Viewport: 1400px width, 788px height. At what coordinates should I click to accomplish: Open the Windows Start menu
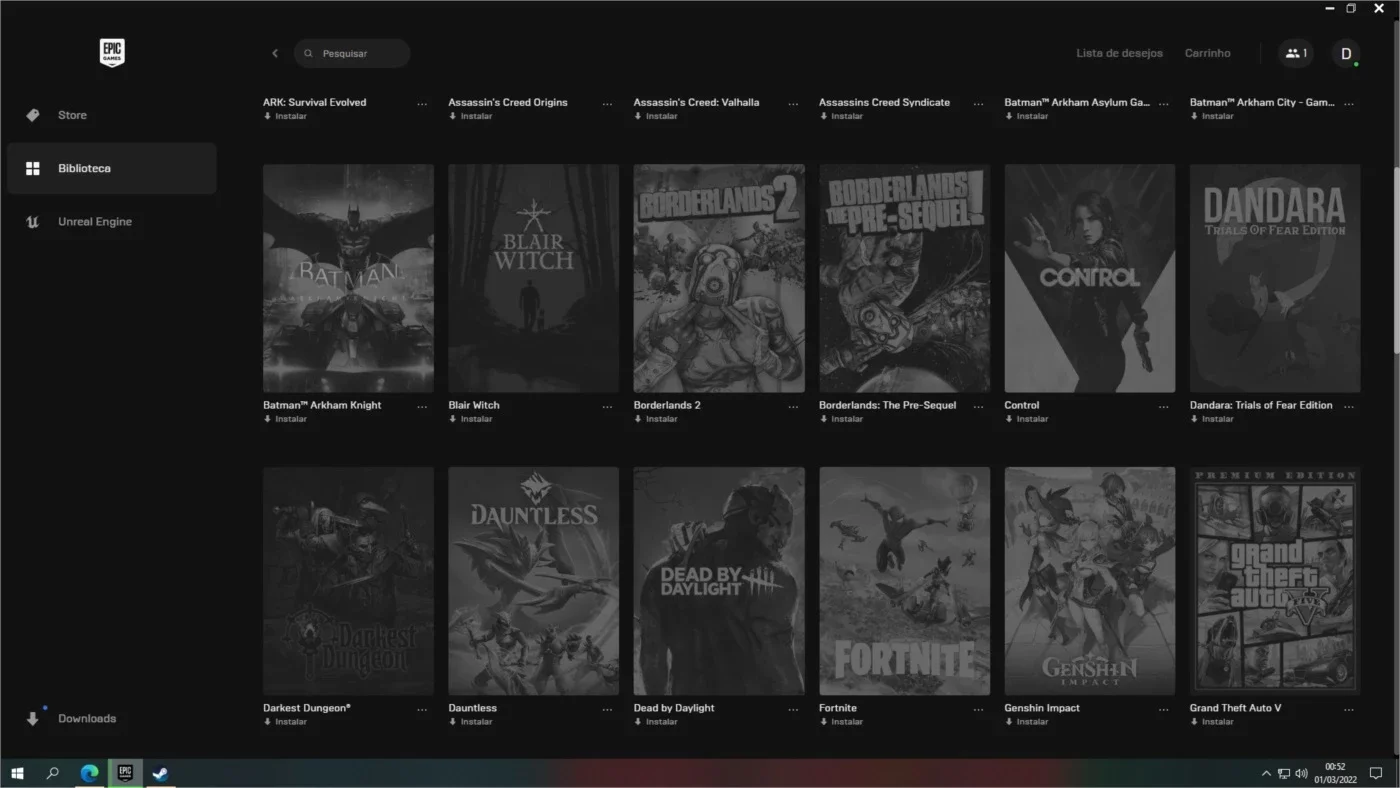[17, 773]
